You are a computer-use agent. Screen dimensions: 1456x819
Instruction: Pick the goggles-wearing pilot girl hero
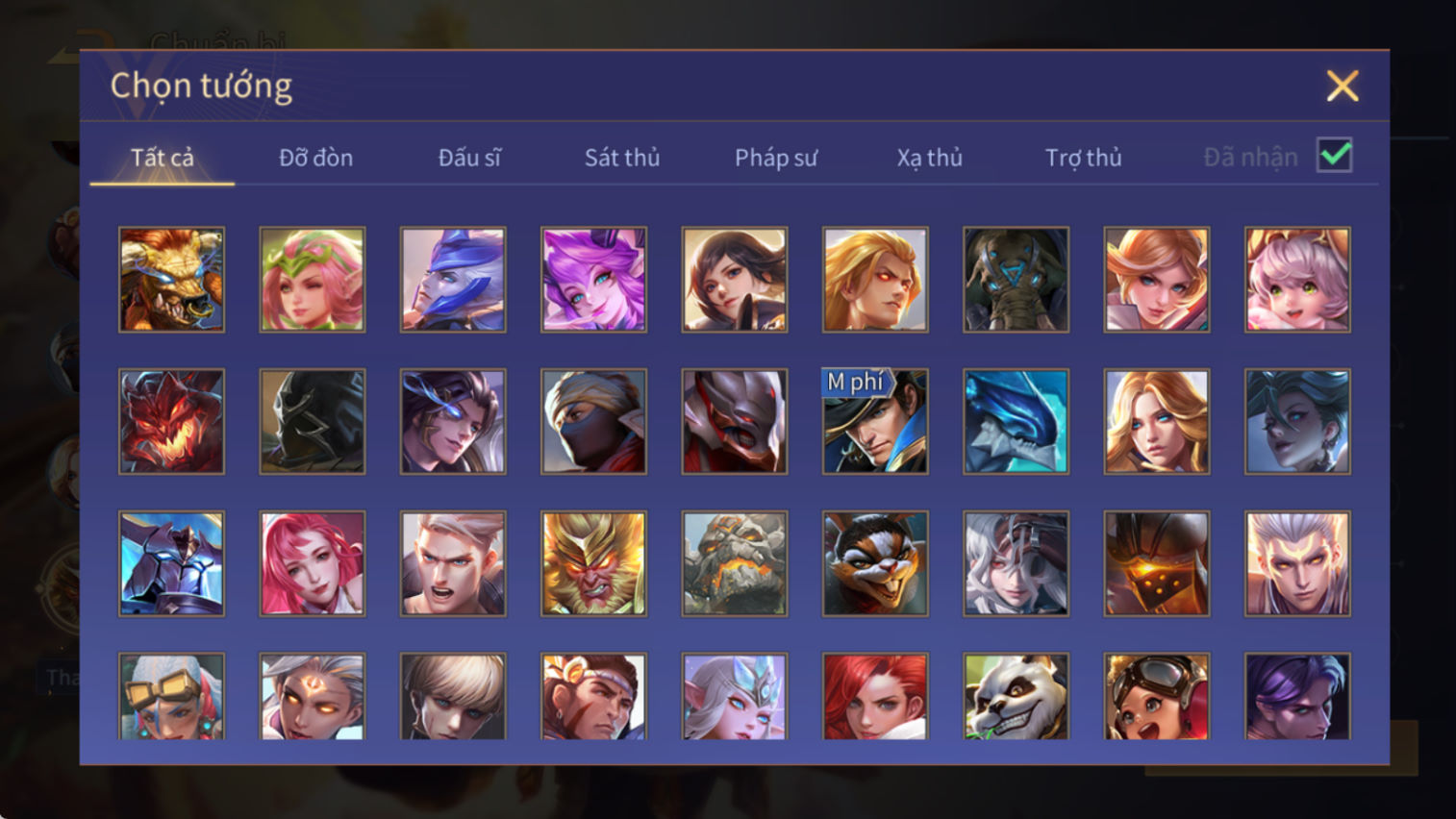pyautogui.click(x=1156, y=697)
